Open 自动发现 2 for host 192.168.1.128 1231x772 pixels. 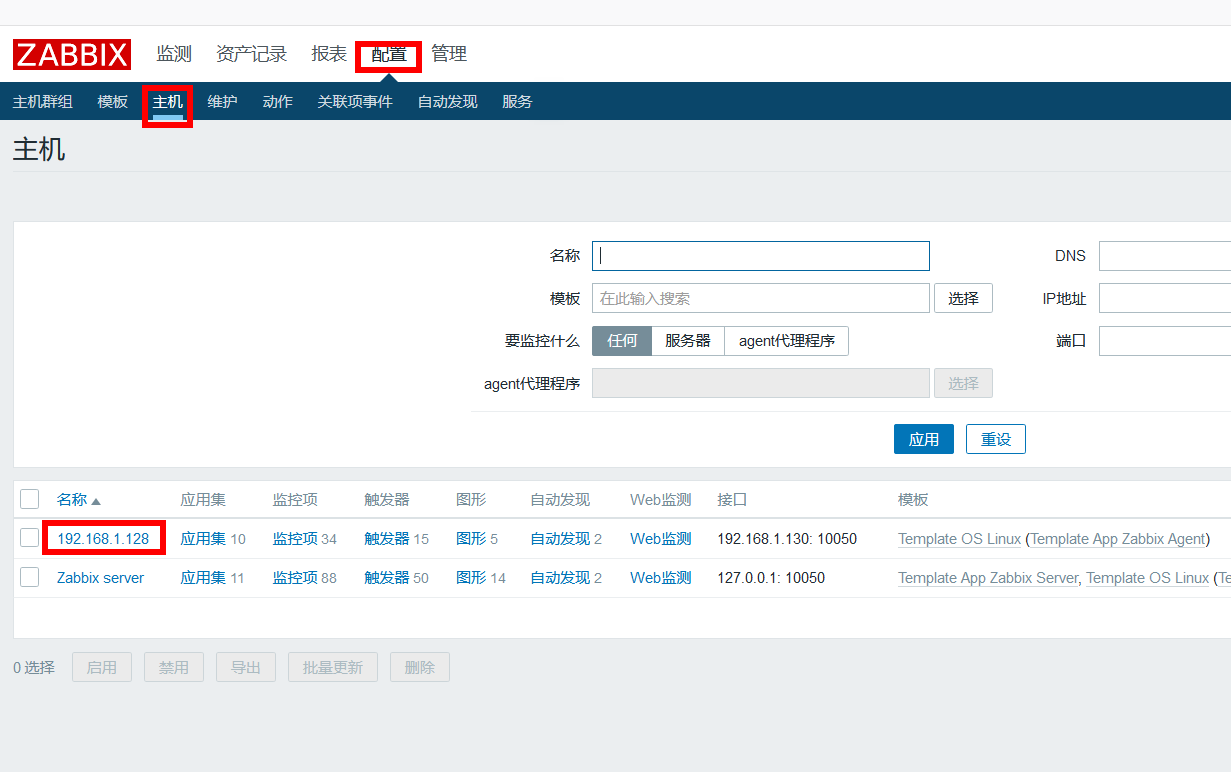560,539
